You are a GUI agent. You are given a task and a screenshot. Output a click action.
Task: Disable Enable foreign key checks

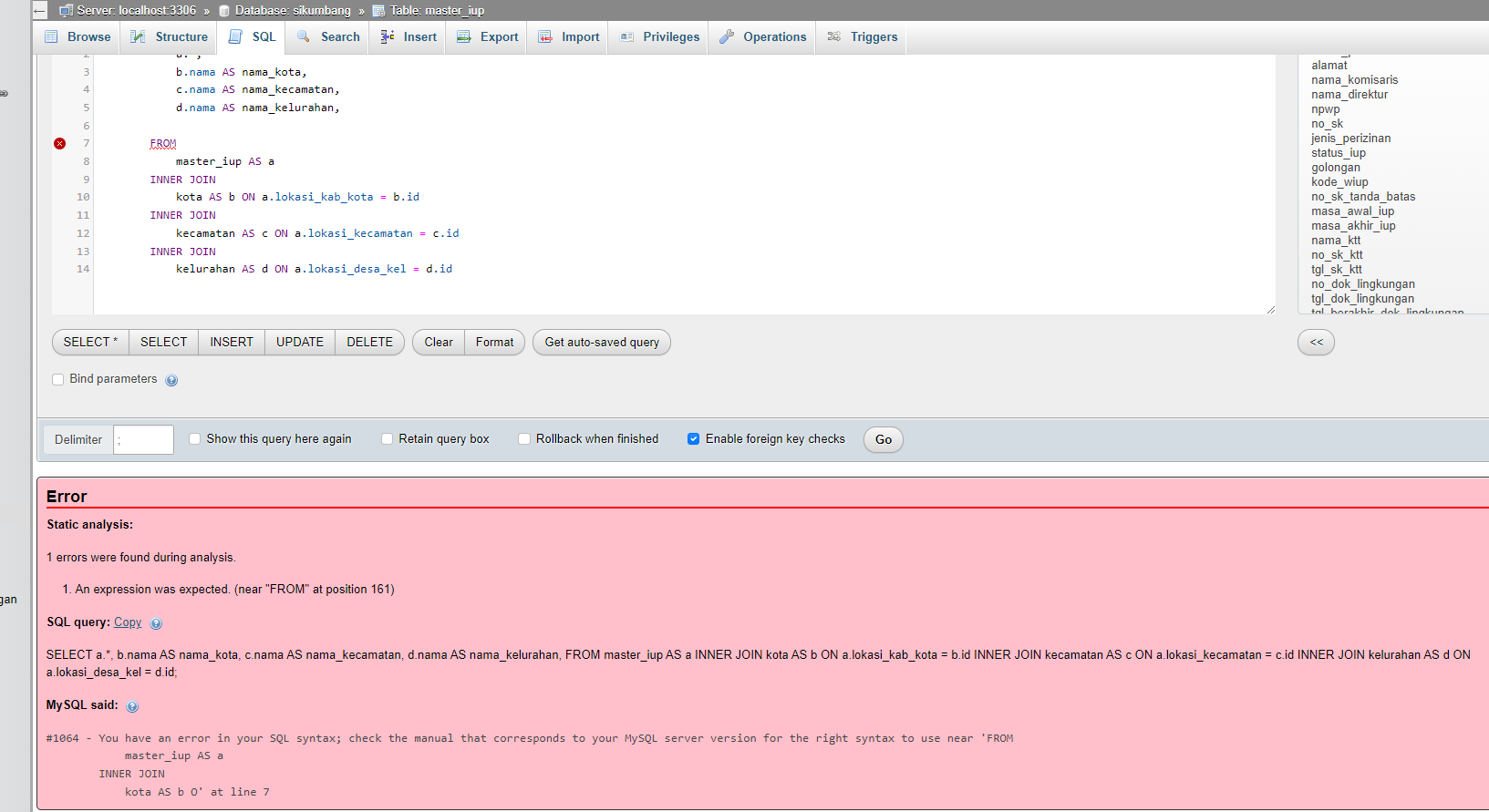[x=693, y=439]
